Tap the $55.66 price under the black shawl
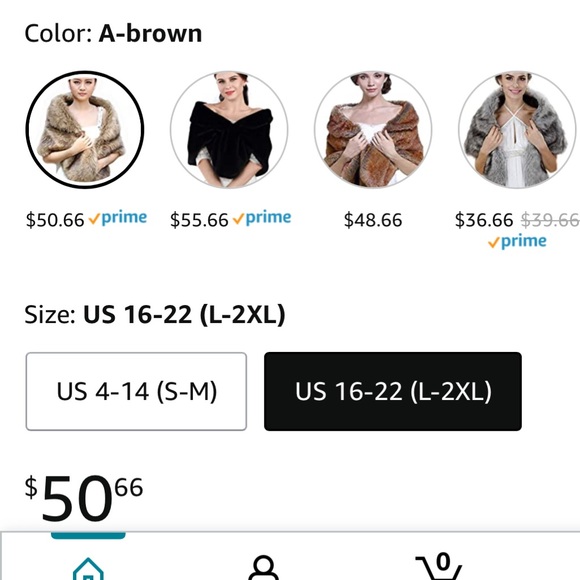This screenshot has width=580, height=580. click(199, 220)
